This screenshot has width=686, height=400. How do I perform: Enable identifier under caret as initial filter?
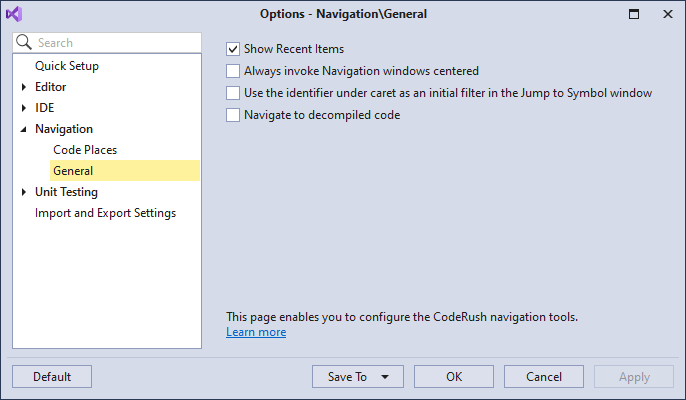[x=233, y=93]
